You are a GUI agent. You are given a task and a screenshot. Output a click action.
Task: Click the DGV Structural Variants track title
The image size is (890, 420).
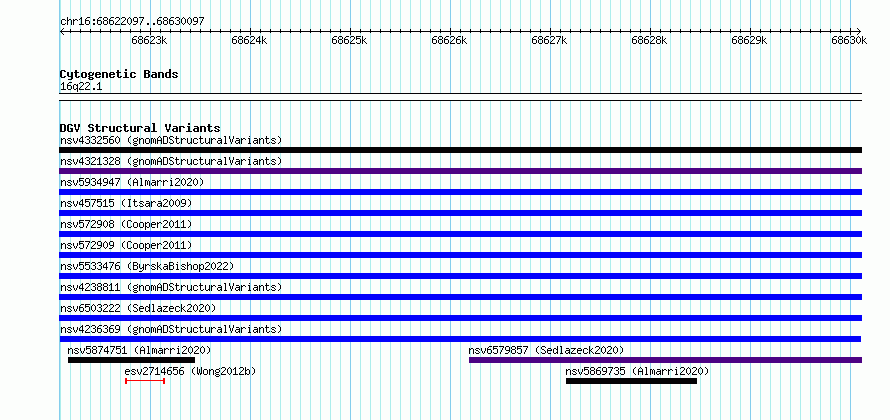pyautogui.click(x=140, y=128)
